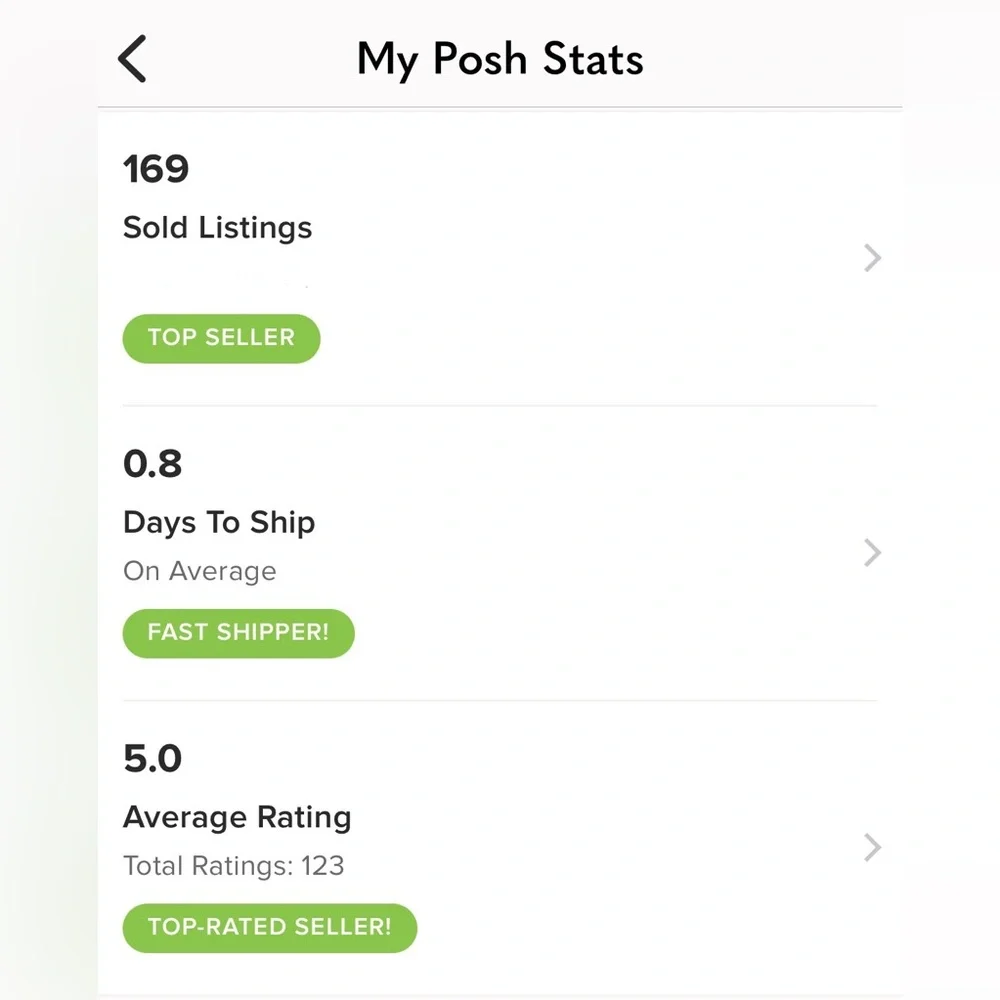This screenshot has height=1000, width=1000.
Task: Select the TOP-RATED SELLER! badge
Action: (269, 927)
